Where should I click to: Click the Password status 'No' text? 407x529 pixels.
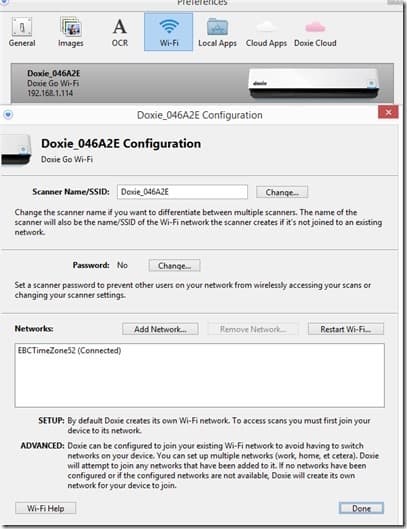(x=122, y=265)
